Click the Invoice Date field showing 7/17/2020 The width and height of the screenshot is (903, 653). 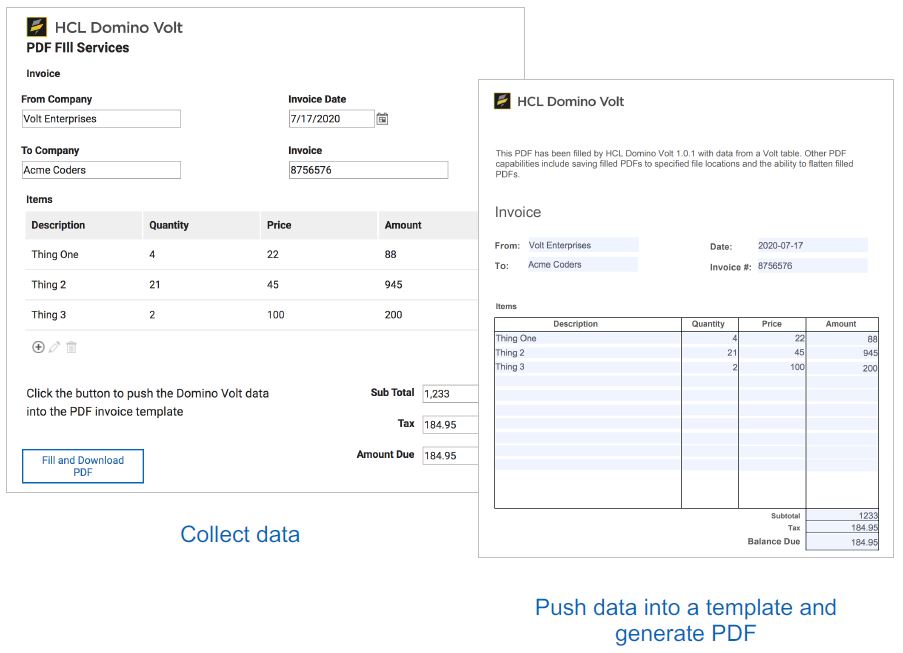click(332, 119)
